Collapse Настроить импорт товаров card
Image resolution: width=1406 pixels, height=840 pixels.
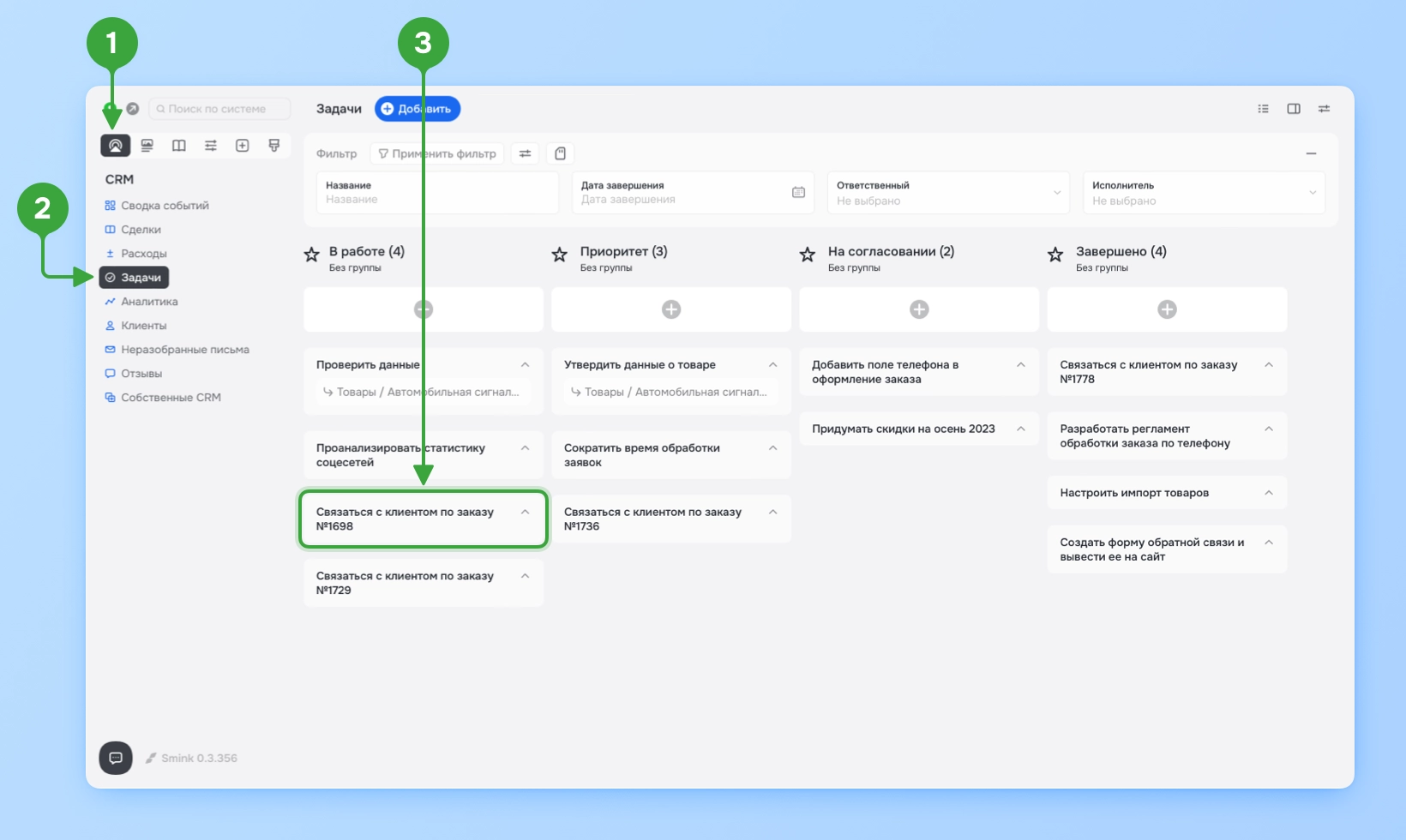[1268, 493]
